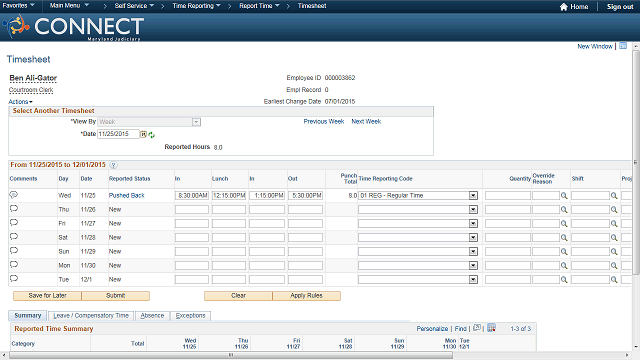
Task: Click the Apply Rules button
Action: click(307, 296)
